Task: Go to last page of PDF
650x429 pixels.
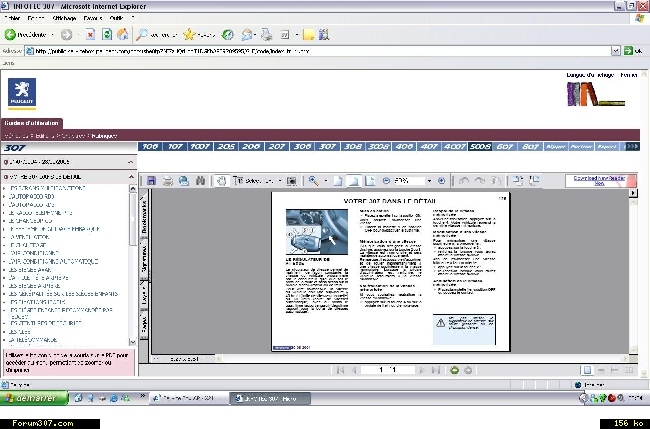Action: click(x=435, y=370)
